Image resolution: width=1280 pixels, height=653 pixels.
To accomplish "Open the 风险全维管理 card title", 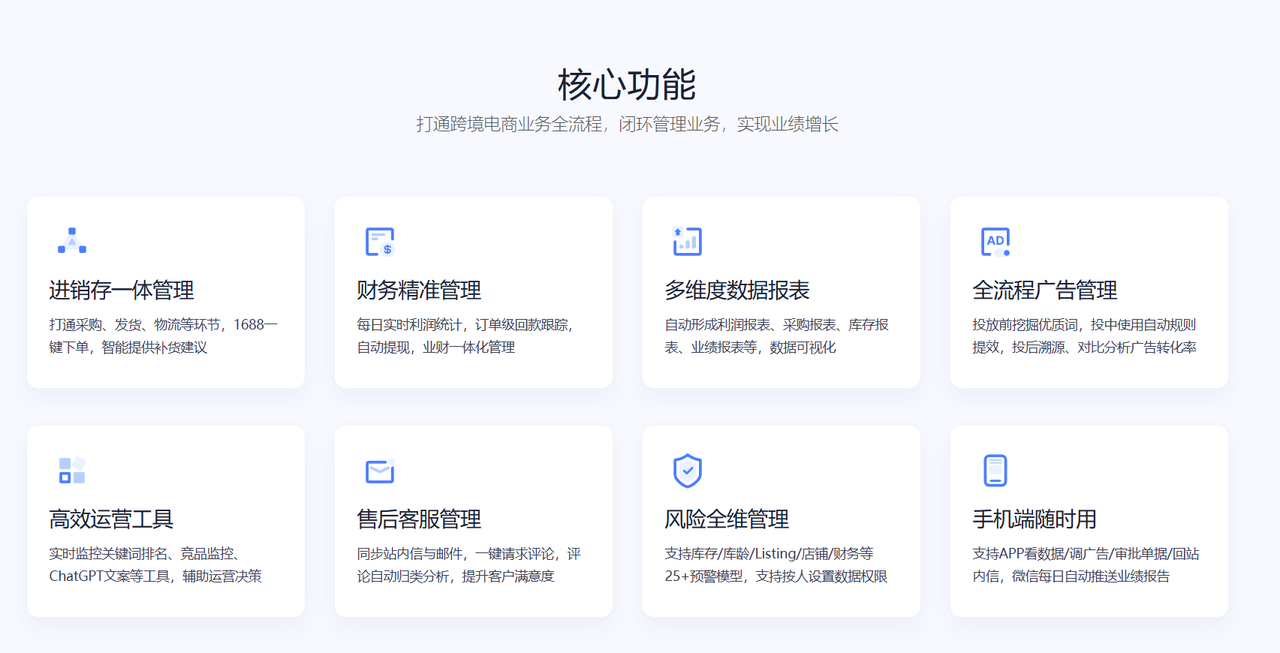I will (x=727, y=520).
